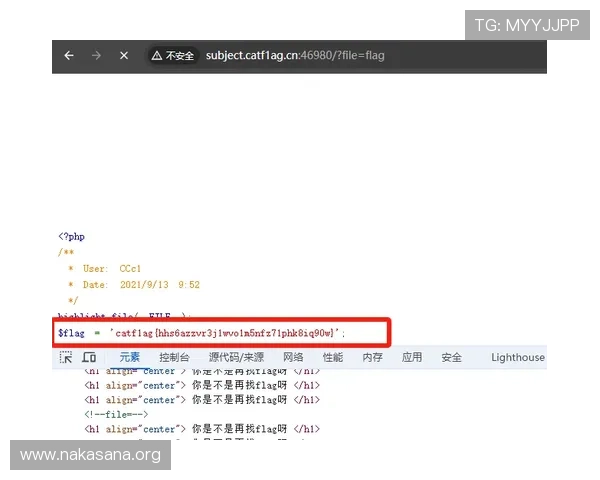Click the $flag code line
The width and height of the screenshot is (600, 480).
(x=200, y=332)
